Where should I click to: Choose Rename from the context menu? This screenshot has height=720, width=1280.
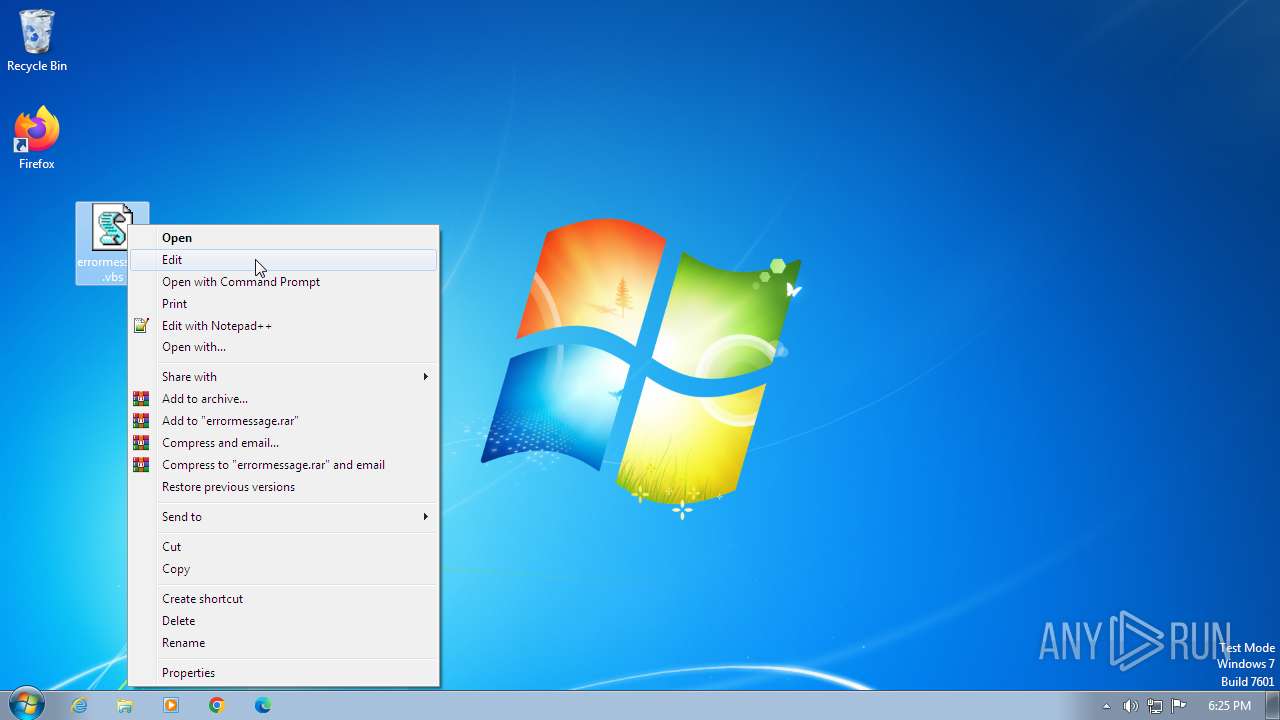click(284, 643)
